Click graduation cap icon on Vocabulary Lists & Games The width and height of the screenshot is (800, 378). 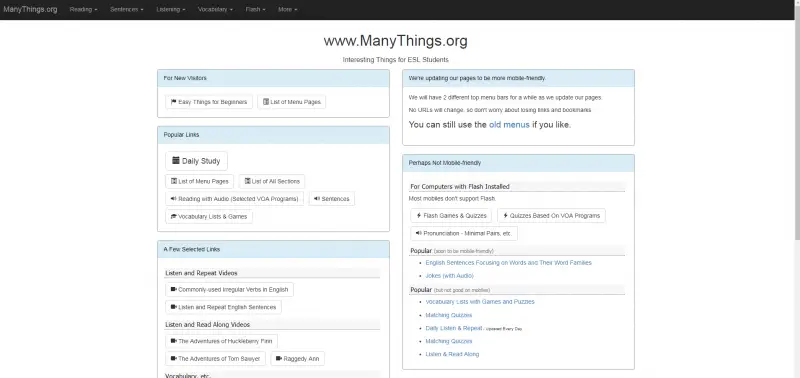click(x=173, y=216)
